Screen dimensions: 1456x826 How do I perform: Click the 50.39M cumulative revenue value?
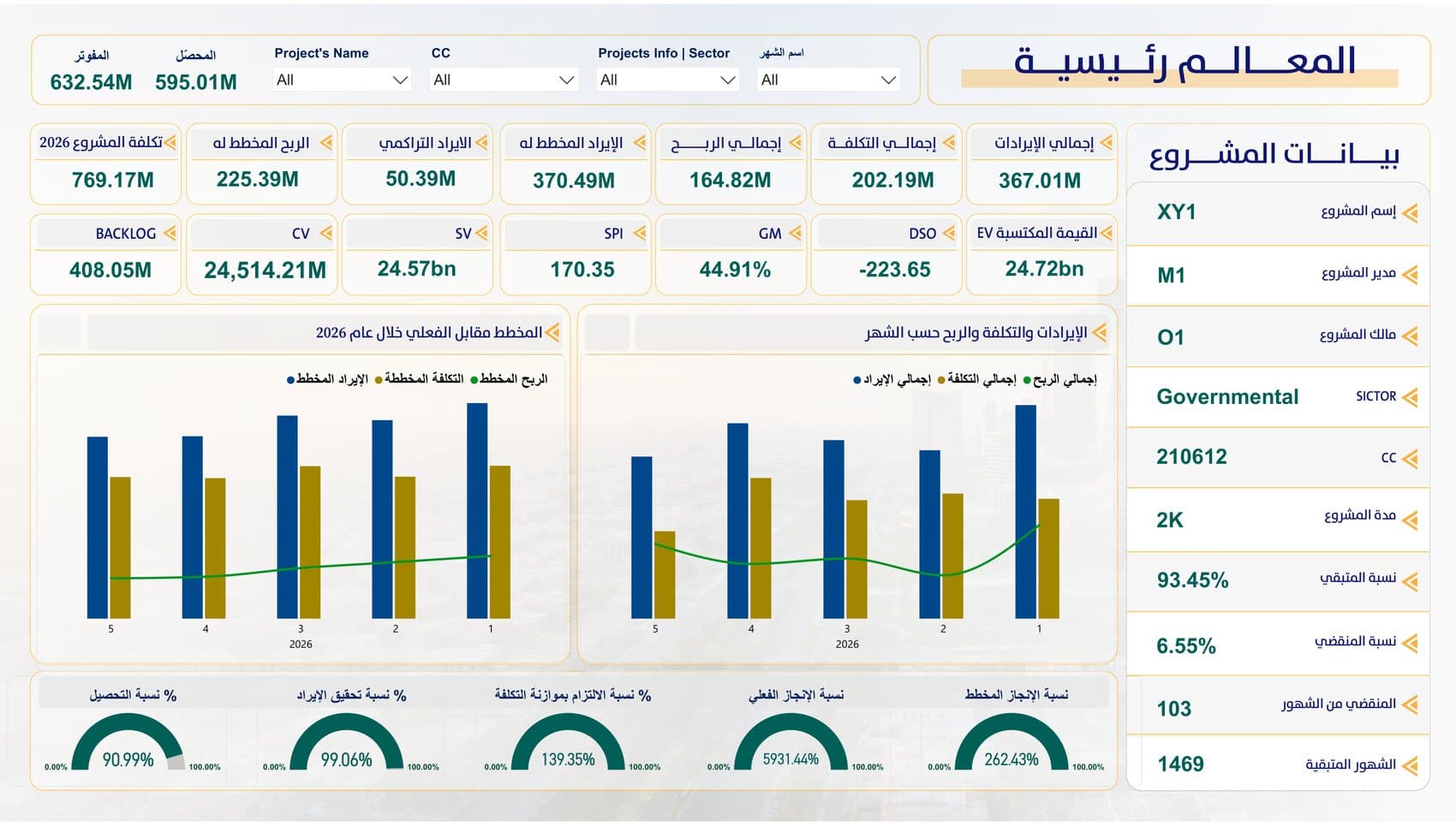[421, 179]
